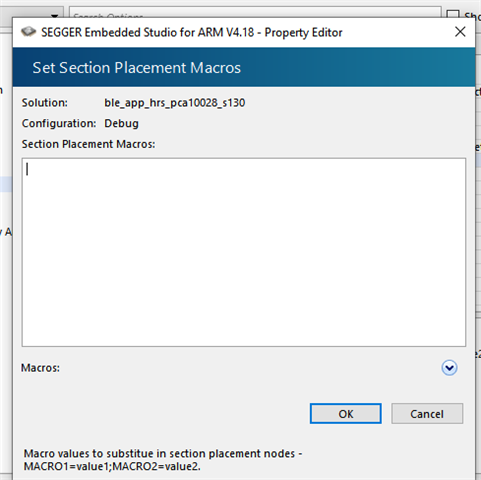This screenshot has height=480, width=481.
Task: Click the MACRO1=value1;MACRO2=value2 example text
Action: tap(112, 466)
